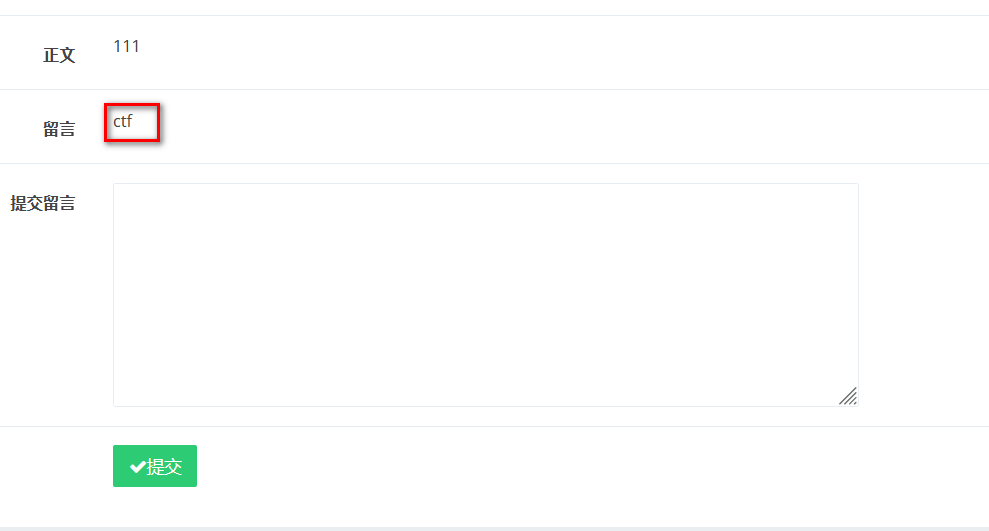
Task: Click the 留言 field label
Action: [x=59, y=129]
